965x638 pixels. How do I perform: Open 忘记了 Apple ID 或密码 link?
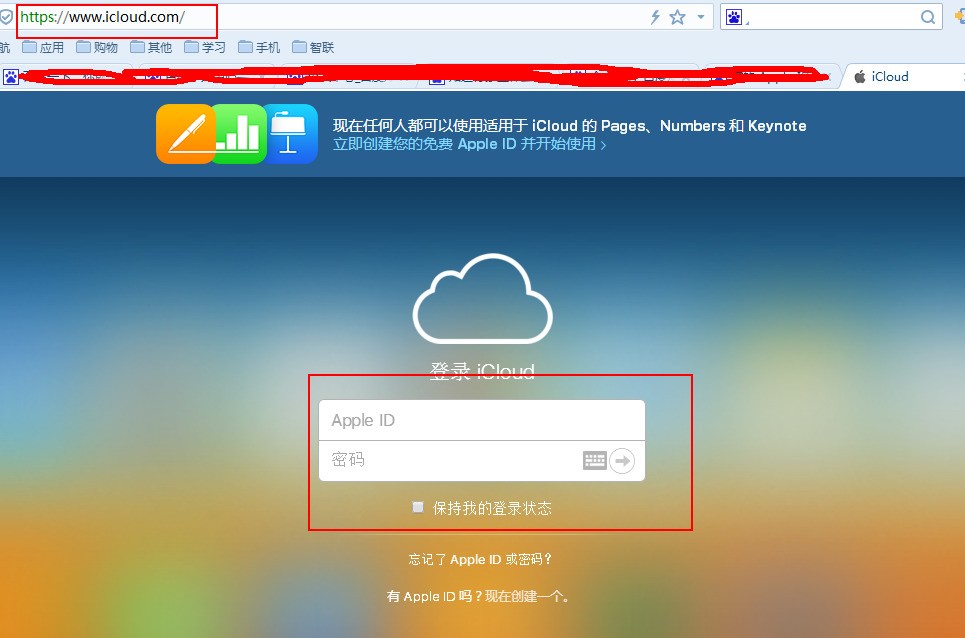480,559
